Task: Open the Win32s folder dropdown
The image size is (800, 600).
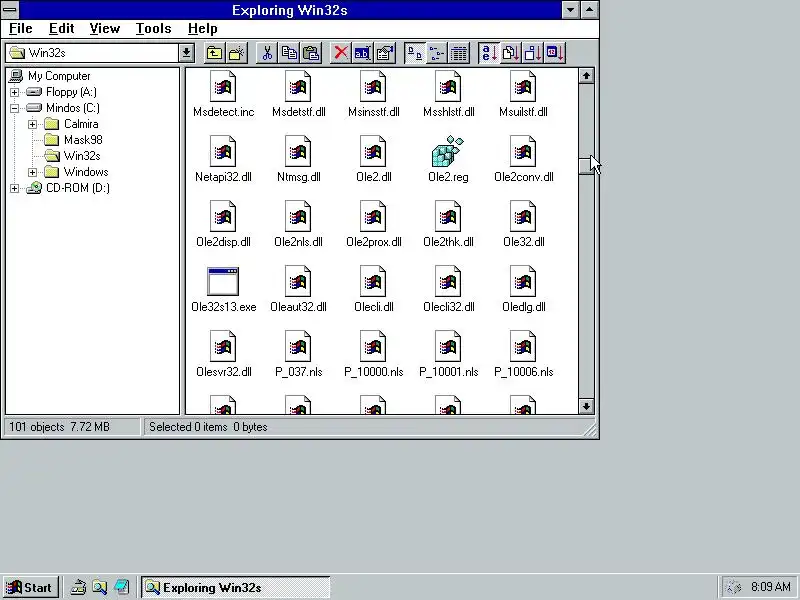Action: tap(186, 53)
